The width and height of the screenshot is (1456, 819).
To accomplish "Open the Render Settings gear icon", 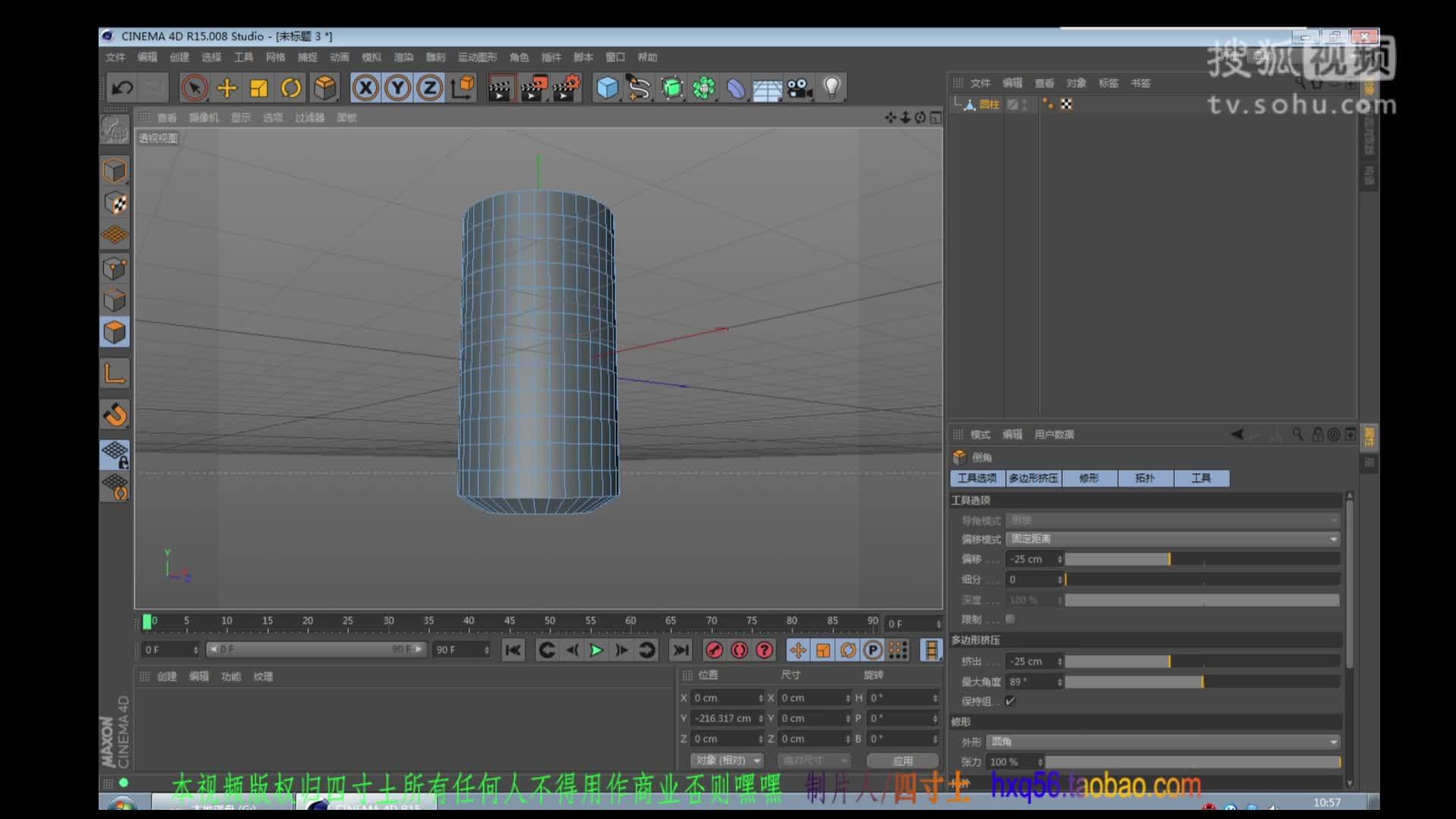I will click(x=567, y=87).
